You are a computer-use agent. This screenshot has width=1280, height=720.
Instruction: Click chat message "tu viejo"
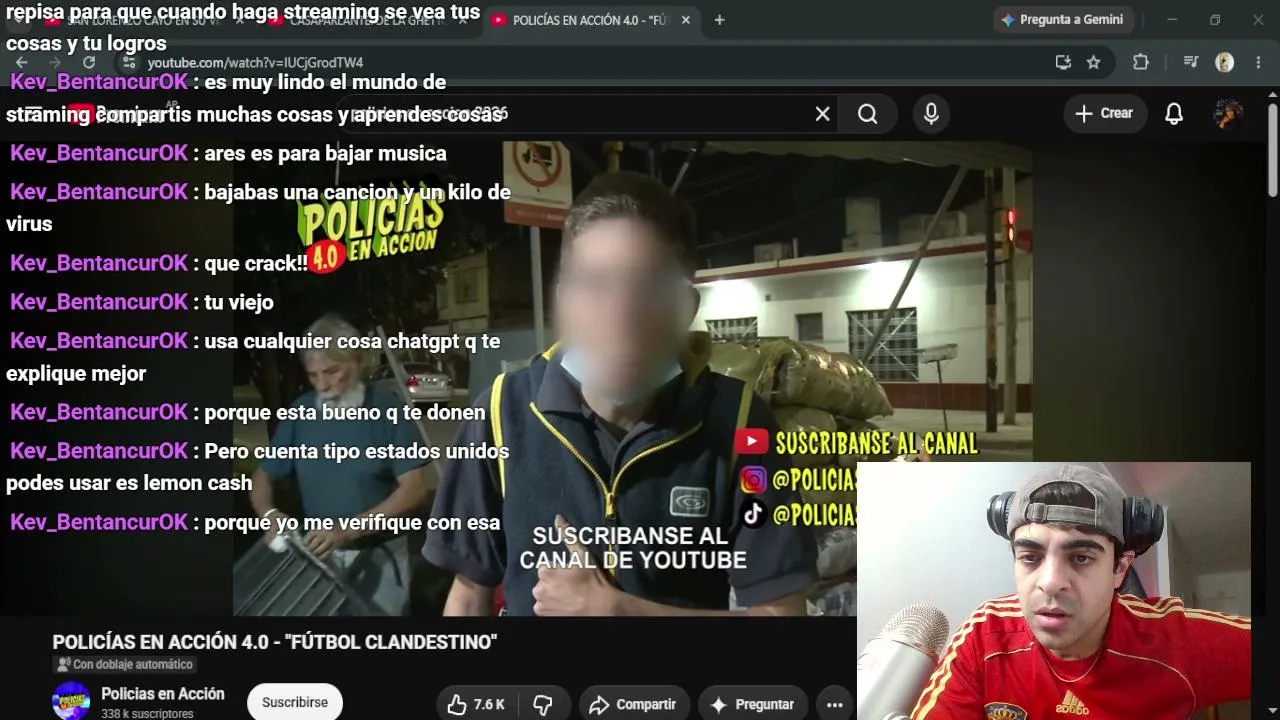pyautogui.click(x=238, y=302)
